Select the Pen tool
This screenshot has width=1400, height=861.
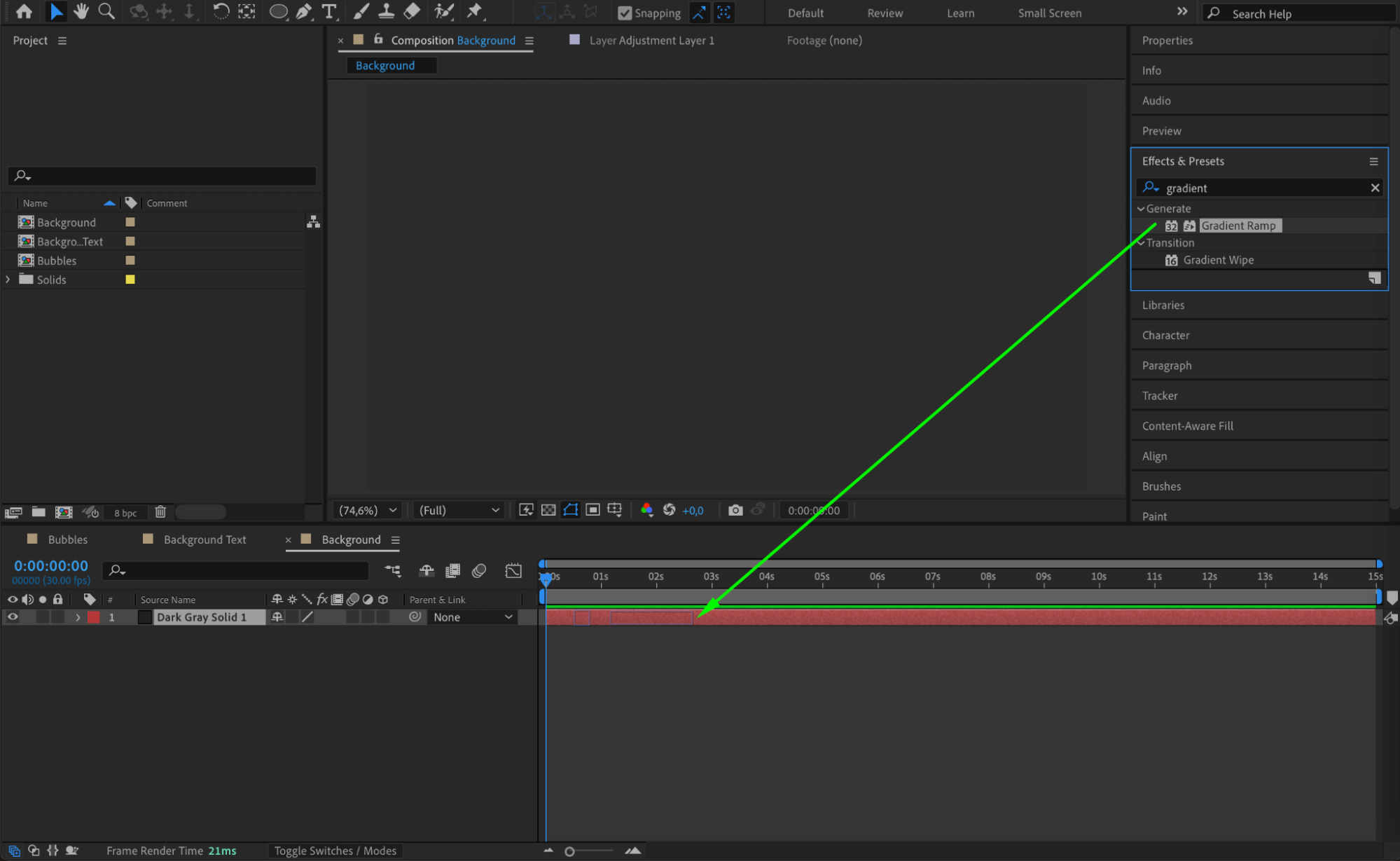(303, 11)
